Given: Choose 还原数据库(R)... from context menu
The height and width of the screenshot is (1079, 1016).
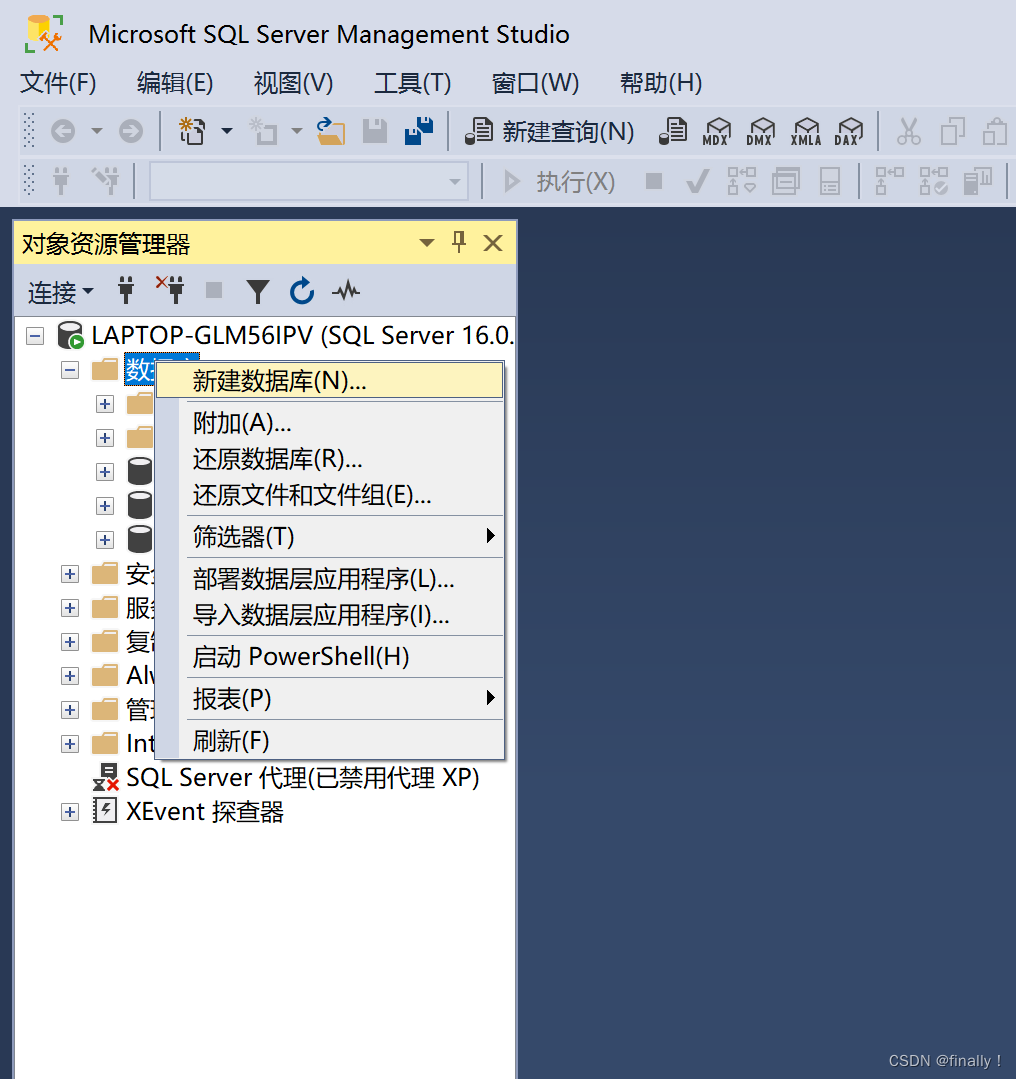Looking at the screenshot, I should click(330, 459).
